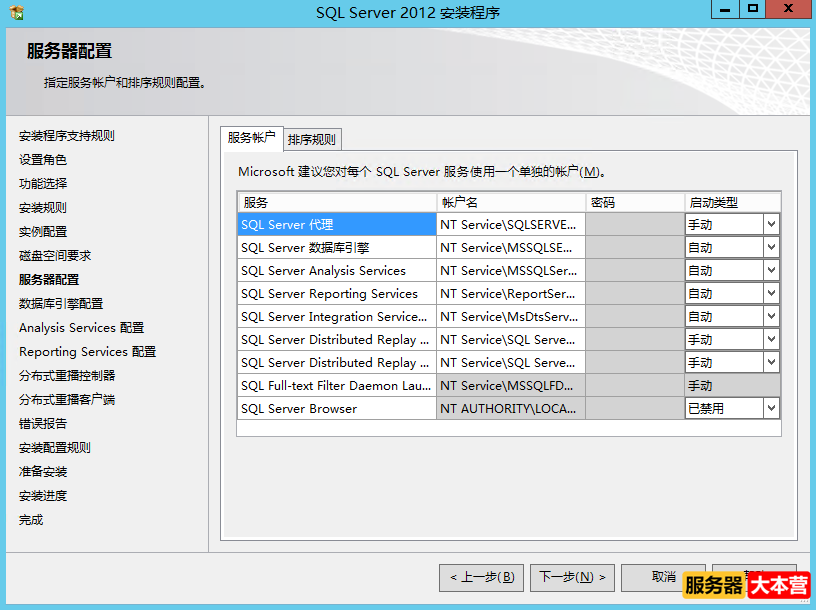Viewport: 816px width, 610px height.
Task: Click Analysis Services 配置 step in the sidebar
Action: pos(81,327)
